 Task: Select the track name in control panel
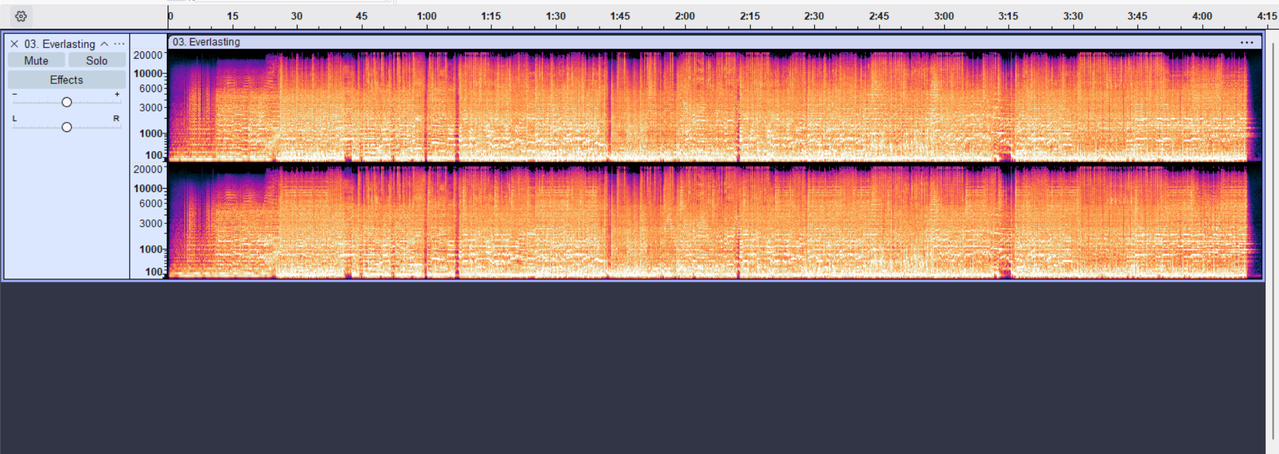pos(60,44)
